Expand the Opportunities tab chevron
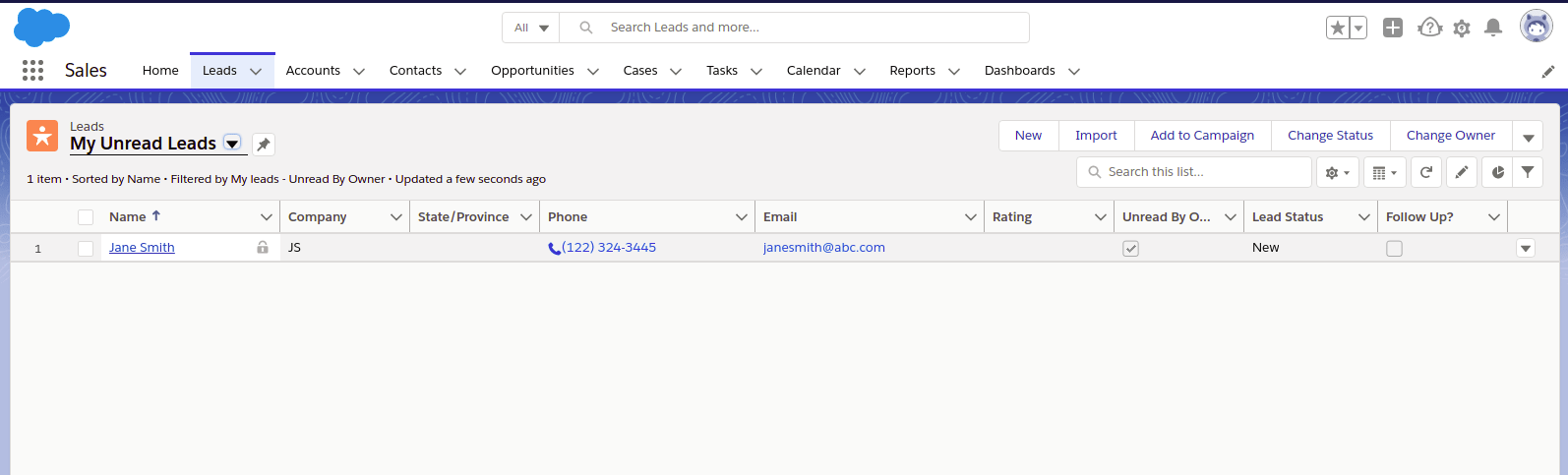Viewport: 1568px width, 475px height. (x=593, y=71)
